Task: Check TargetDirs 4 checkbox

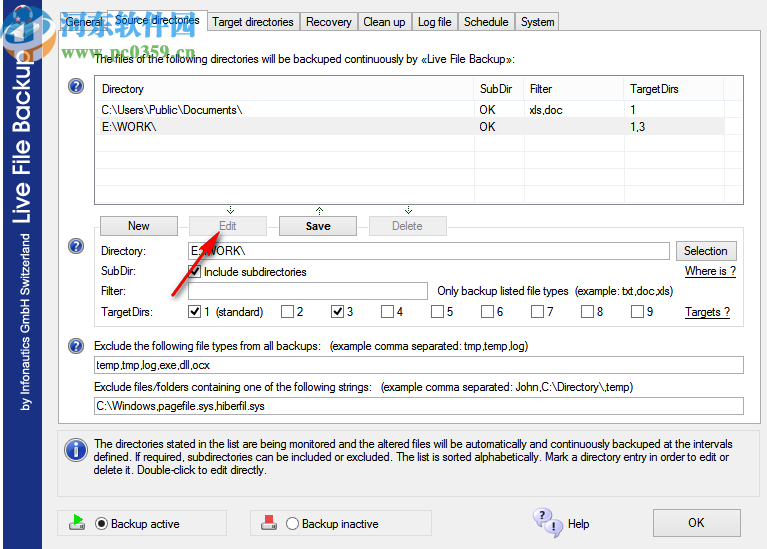Action: (387, 312)
